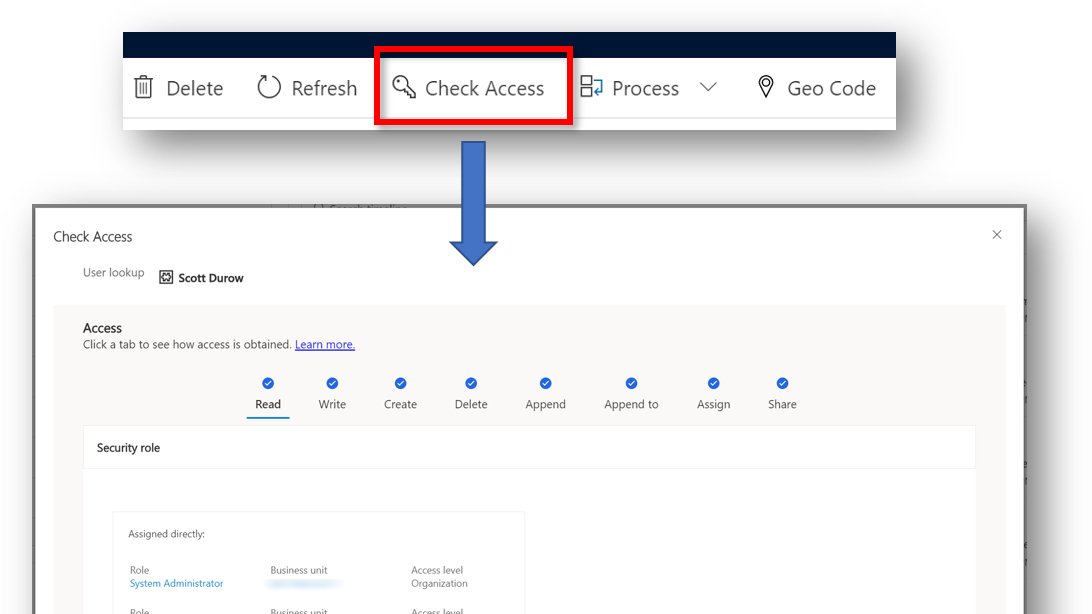Click the Process flow icon
The height and width of the screenshot is (614, 1092).
[591, 87]
